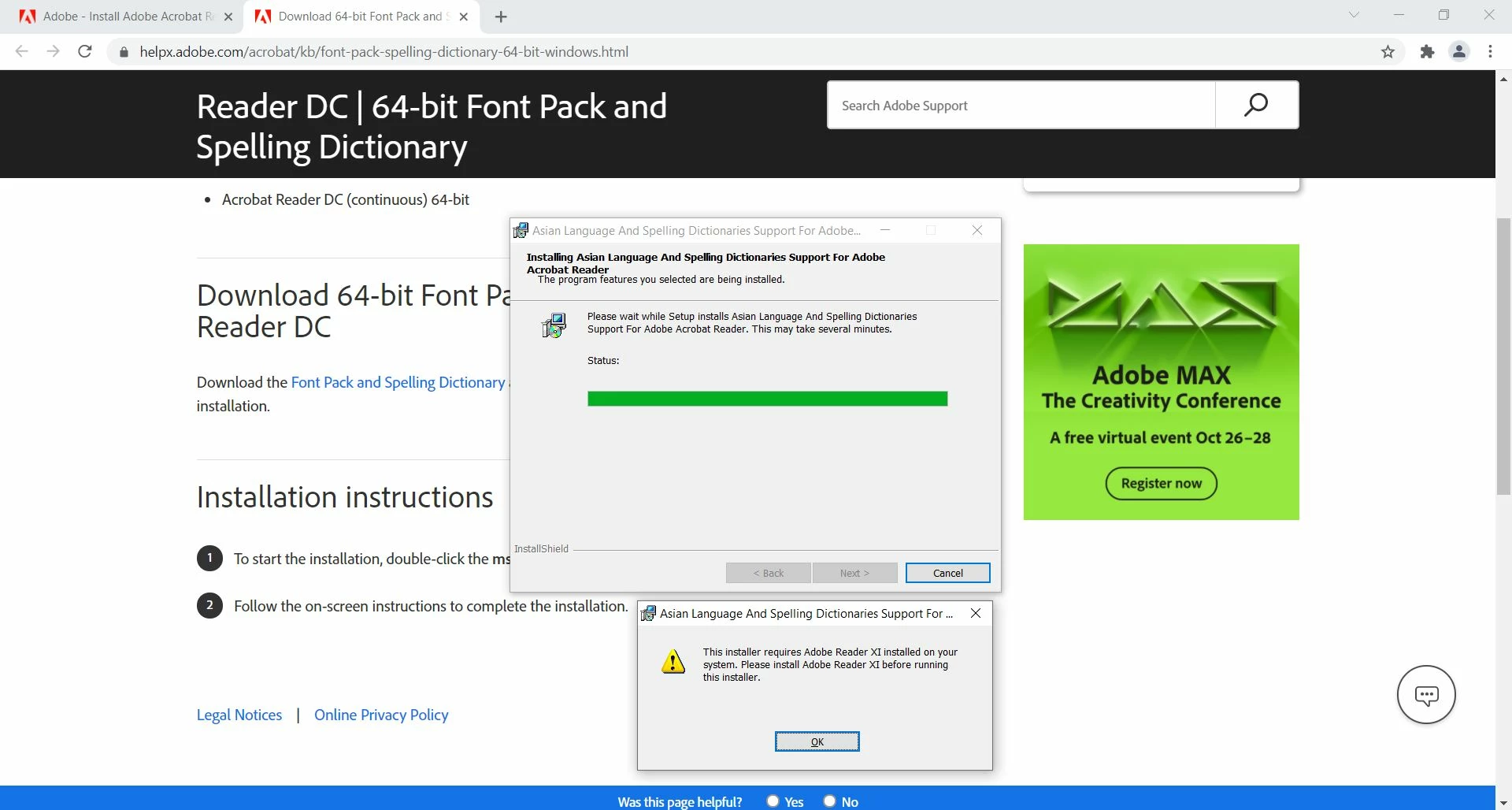The height and width of the screenshot is (810, 1512).
Task: Click the 'InstallShield' label in installer
Action: pos(541,548)
